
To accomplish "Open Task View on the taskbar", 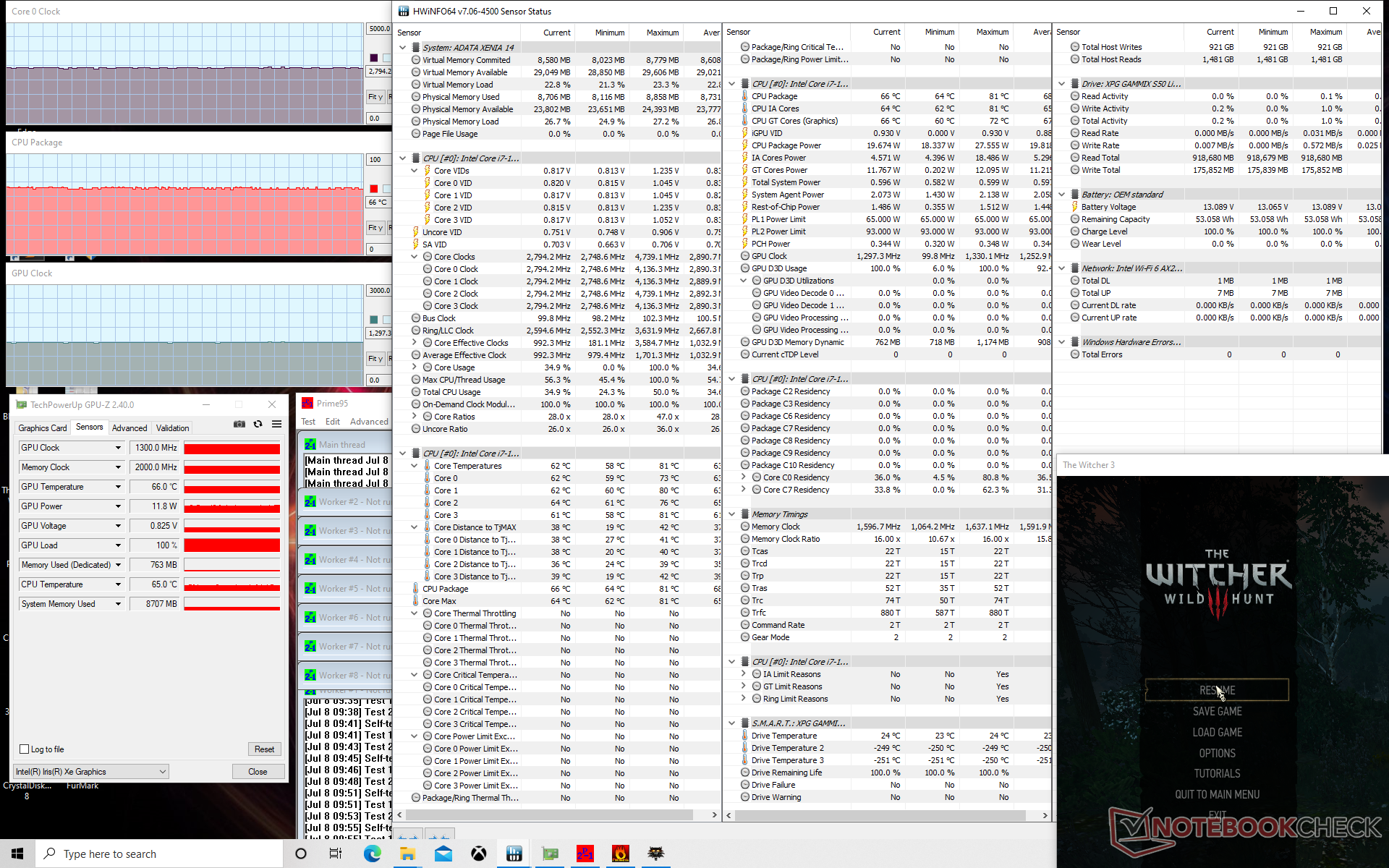I will tap(336, 854).
